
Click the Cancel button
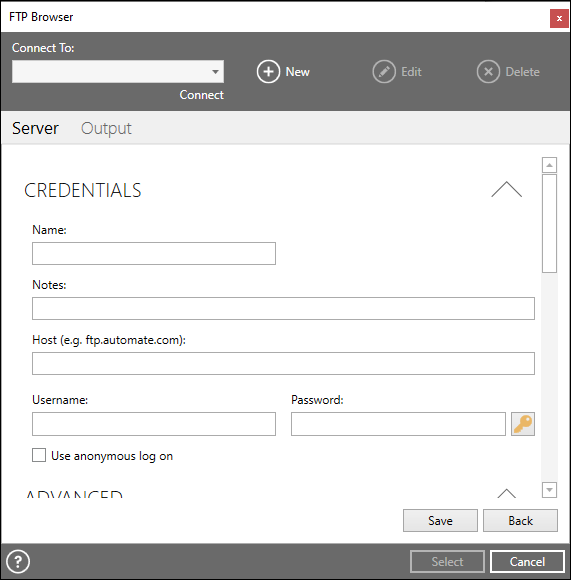527,562
